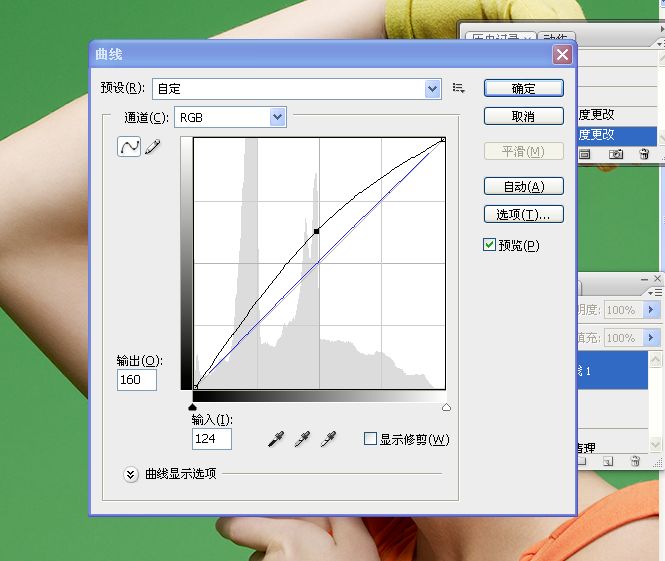Open the opacity 100% slider arrow in Layers panel
The height and width of the screenshot is (561, 665).
651,310
